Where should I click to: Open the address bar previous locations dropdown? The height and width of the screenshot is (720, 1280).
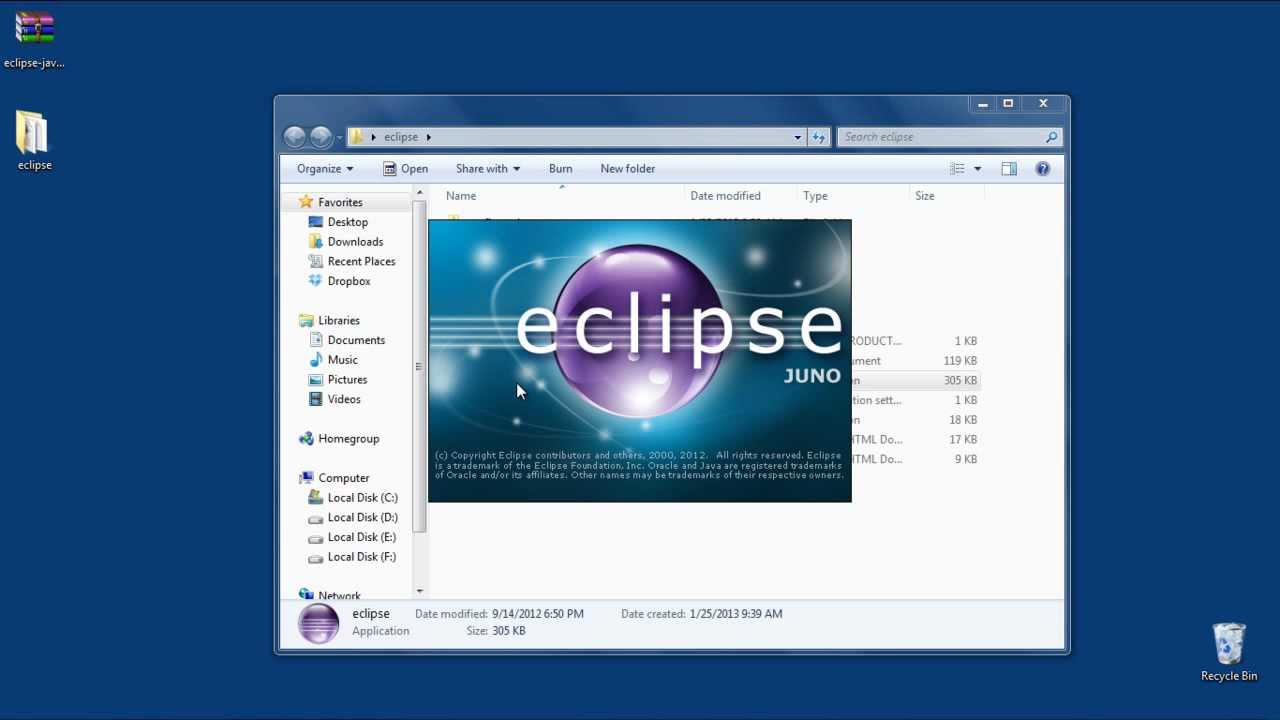coord(798,137)
